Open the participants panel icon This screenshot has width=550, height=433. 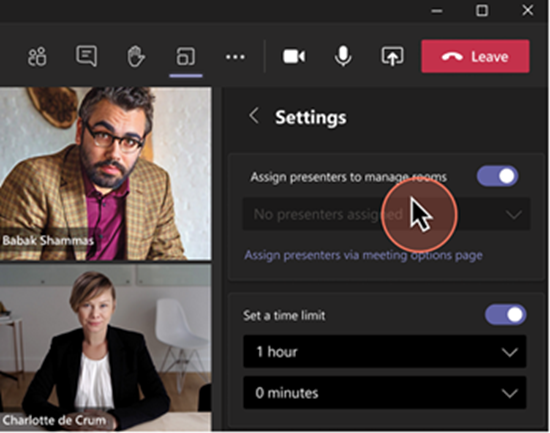pyautogui.click(x=37, y=56)
